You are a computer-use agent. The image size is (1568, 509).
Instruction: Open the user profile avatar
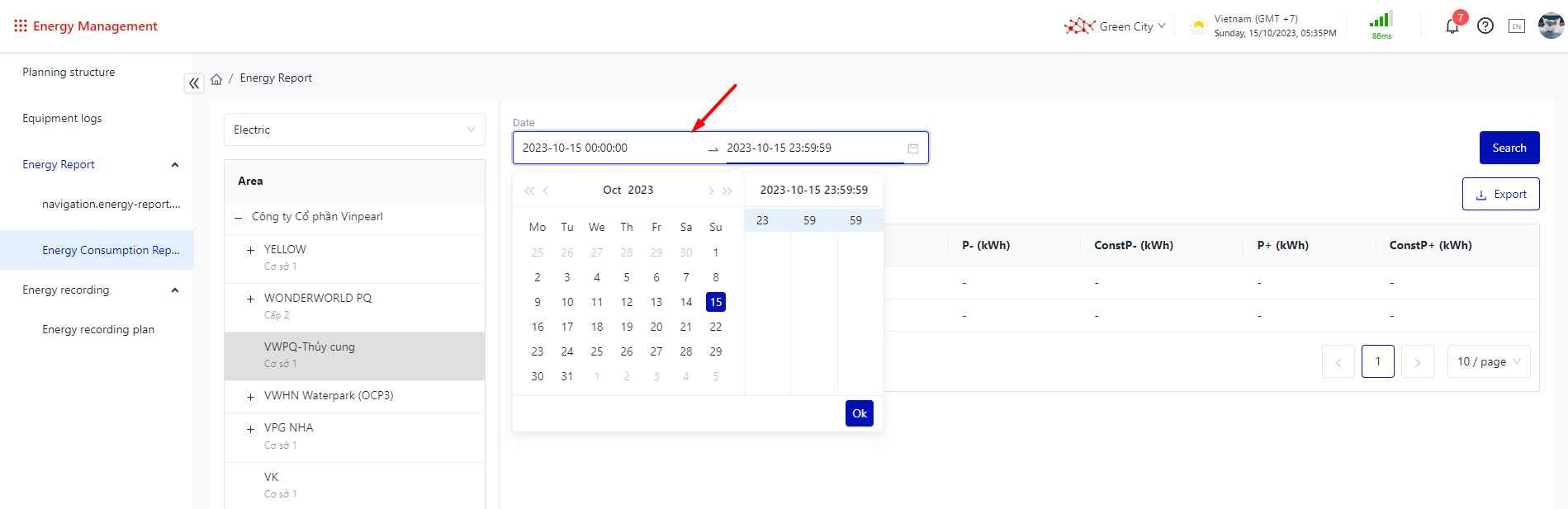1550,26
